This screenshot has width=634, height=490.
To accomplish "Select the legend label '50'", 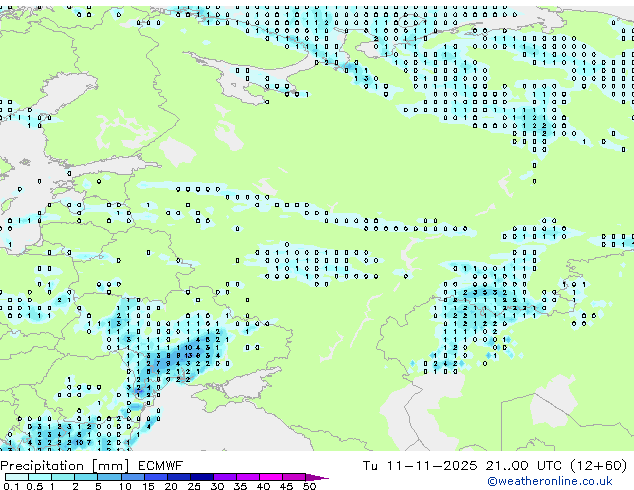I will coord(310,486).
